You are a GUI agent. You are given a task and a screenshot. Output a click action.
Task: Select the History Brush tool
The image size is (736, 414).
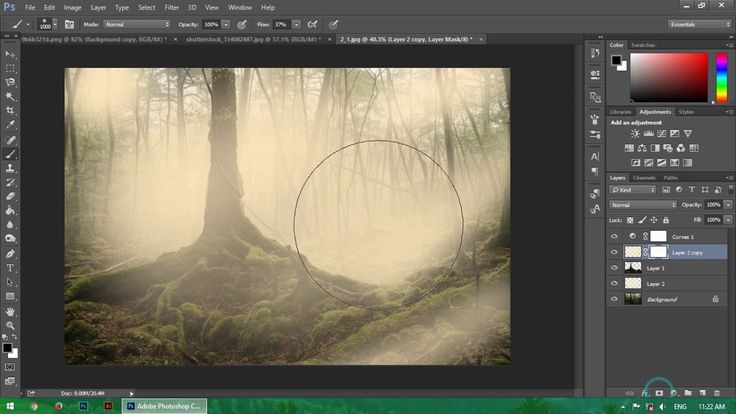click(10, 182)
